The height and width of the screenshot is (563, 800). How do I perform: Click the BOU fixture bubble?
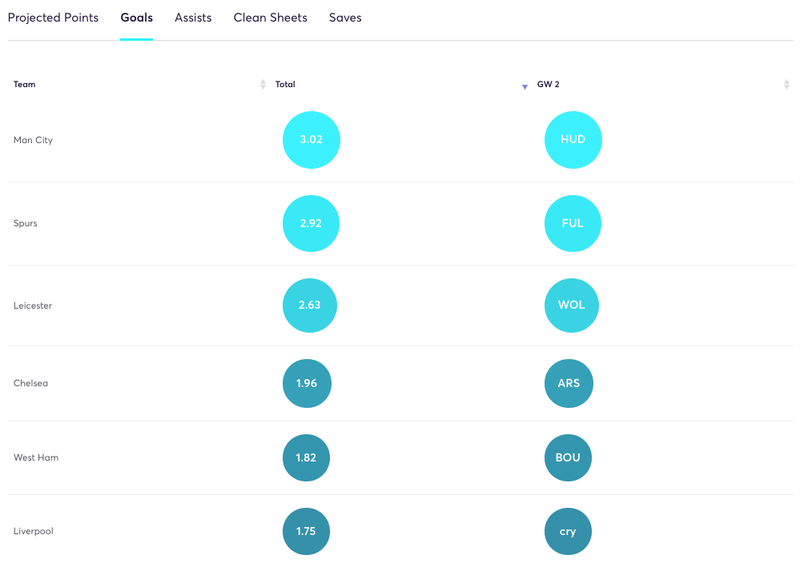[x=568, y=458]
